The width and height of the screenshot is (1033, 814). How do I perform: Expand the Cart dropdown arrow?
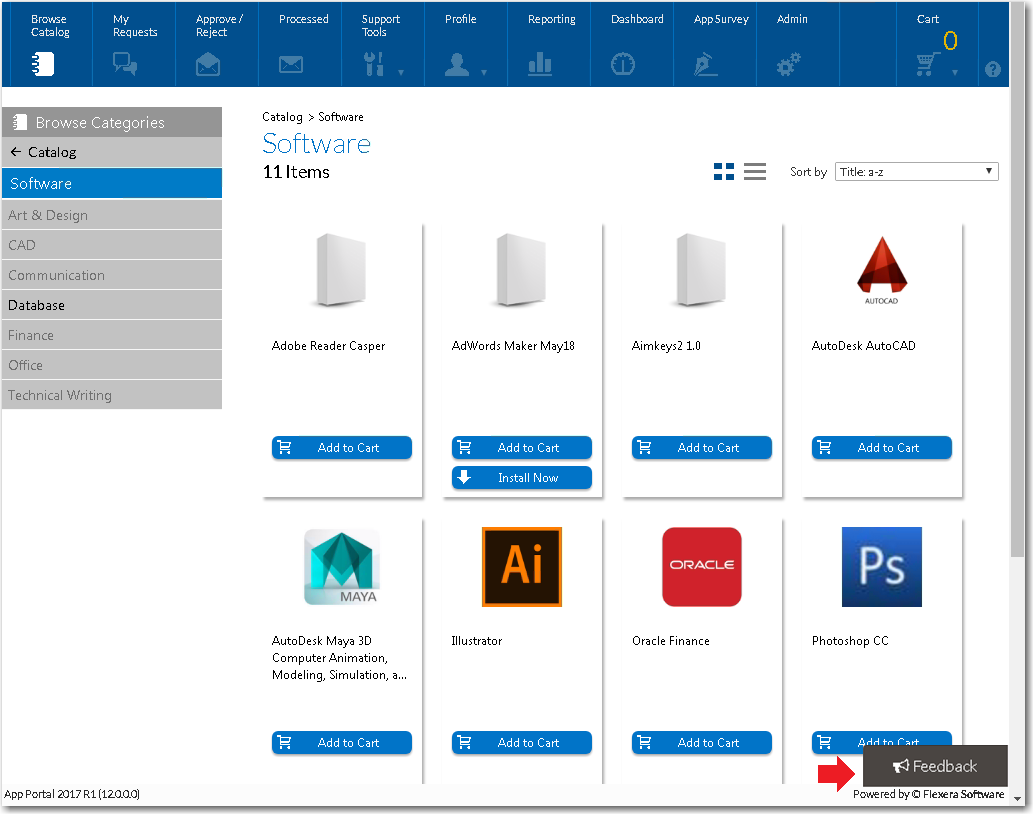[x=955, y=72]
